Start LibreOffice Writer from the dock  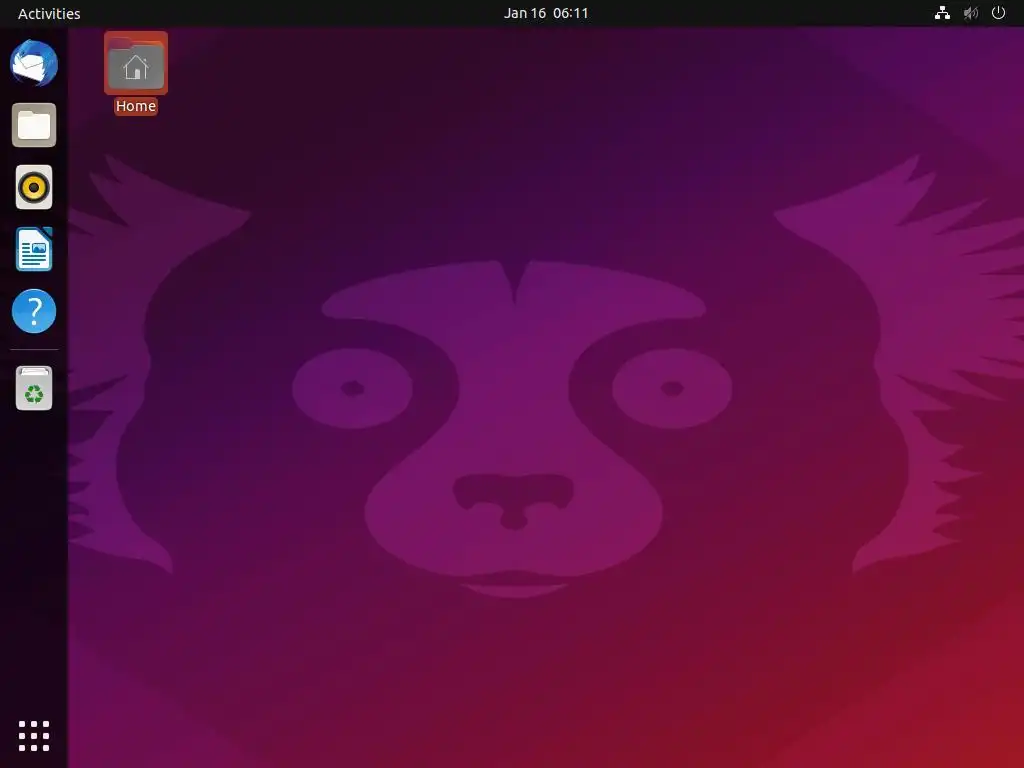pos(34,249)
